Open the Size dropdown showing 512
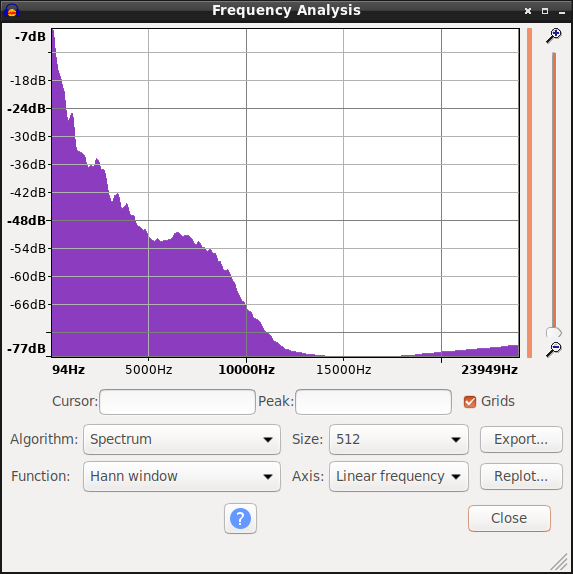Image resolution: width=573 pixels, height=574 pixels. click(x=399, y=439)
